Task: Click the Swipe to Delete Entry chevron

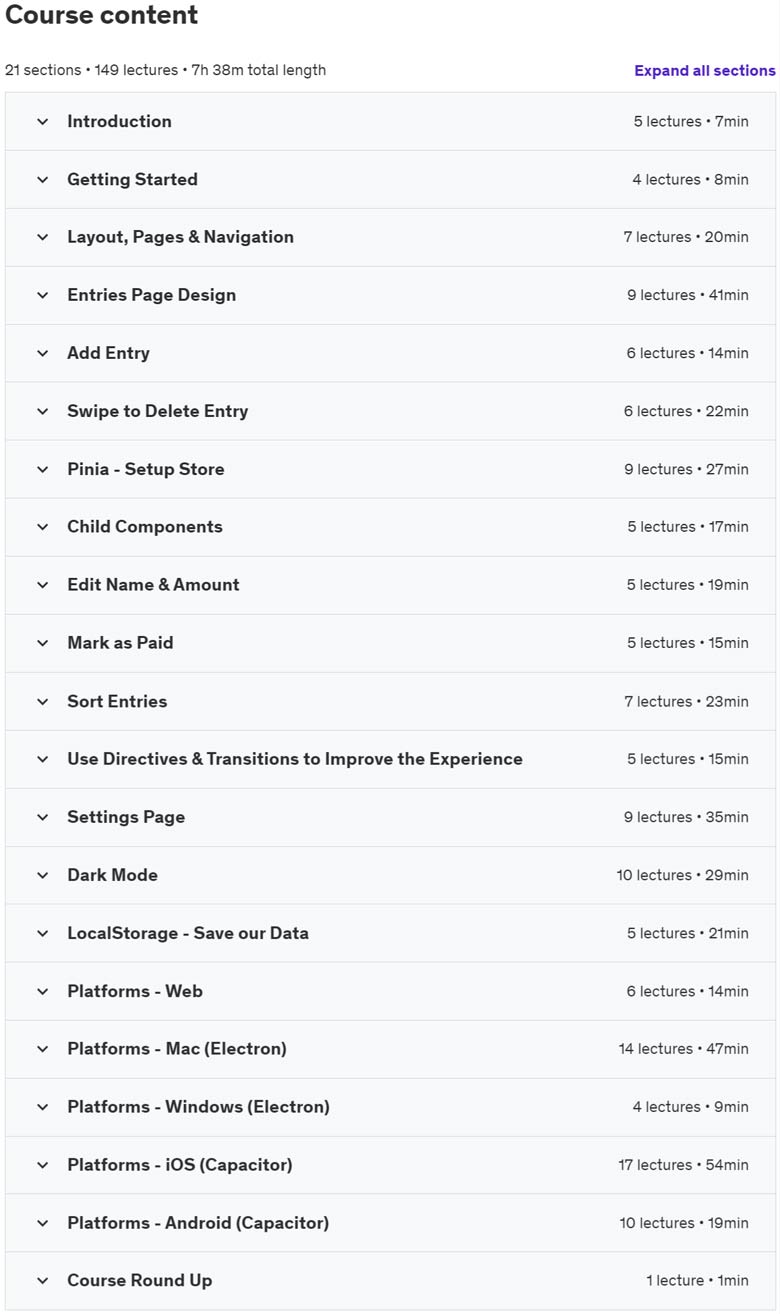Action: pos(42,412)
